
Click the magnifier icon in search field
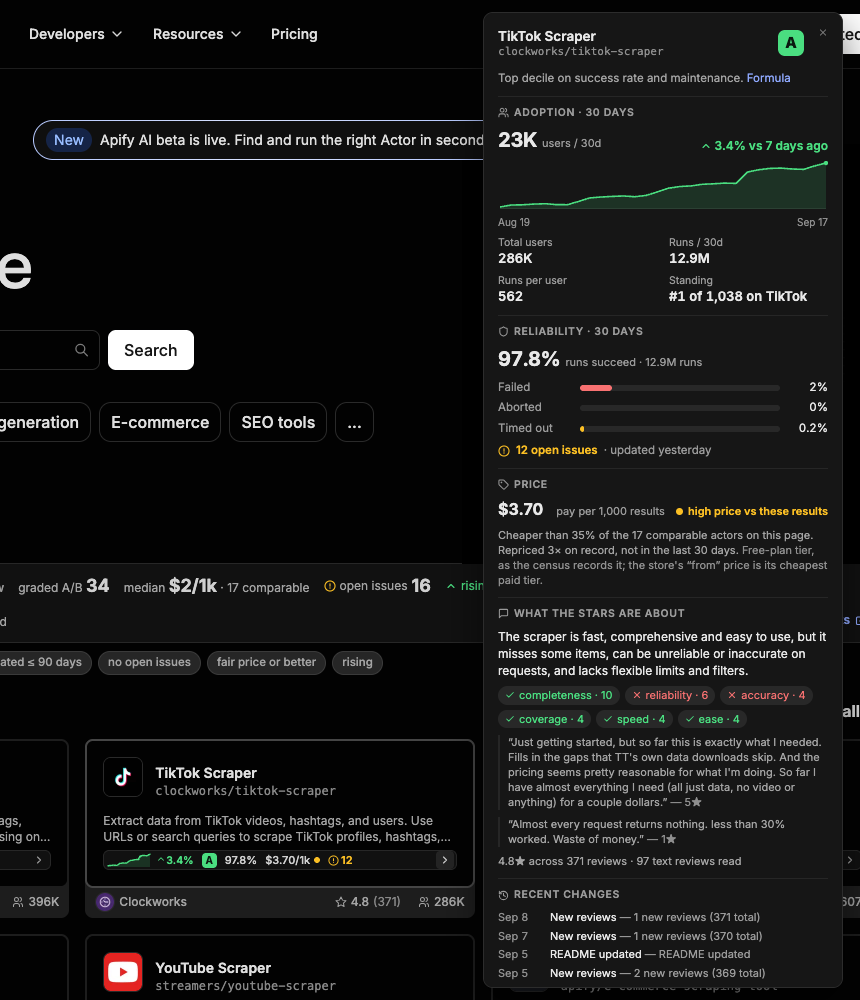point(82,350)
